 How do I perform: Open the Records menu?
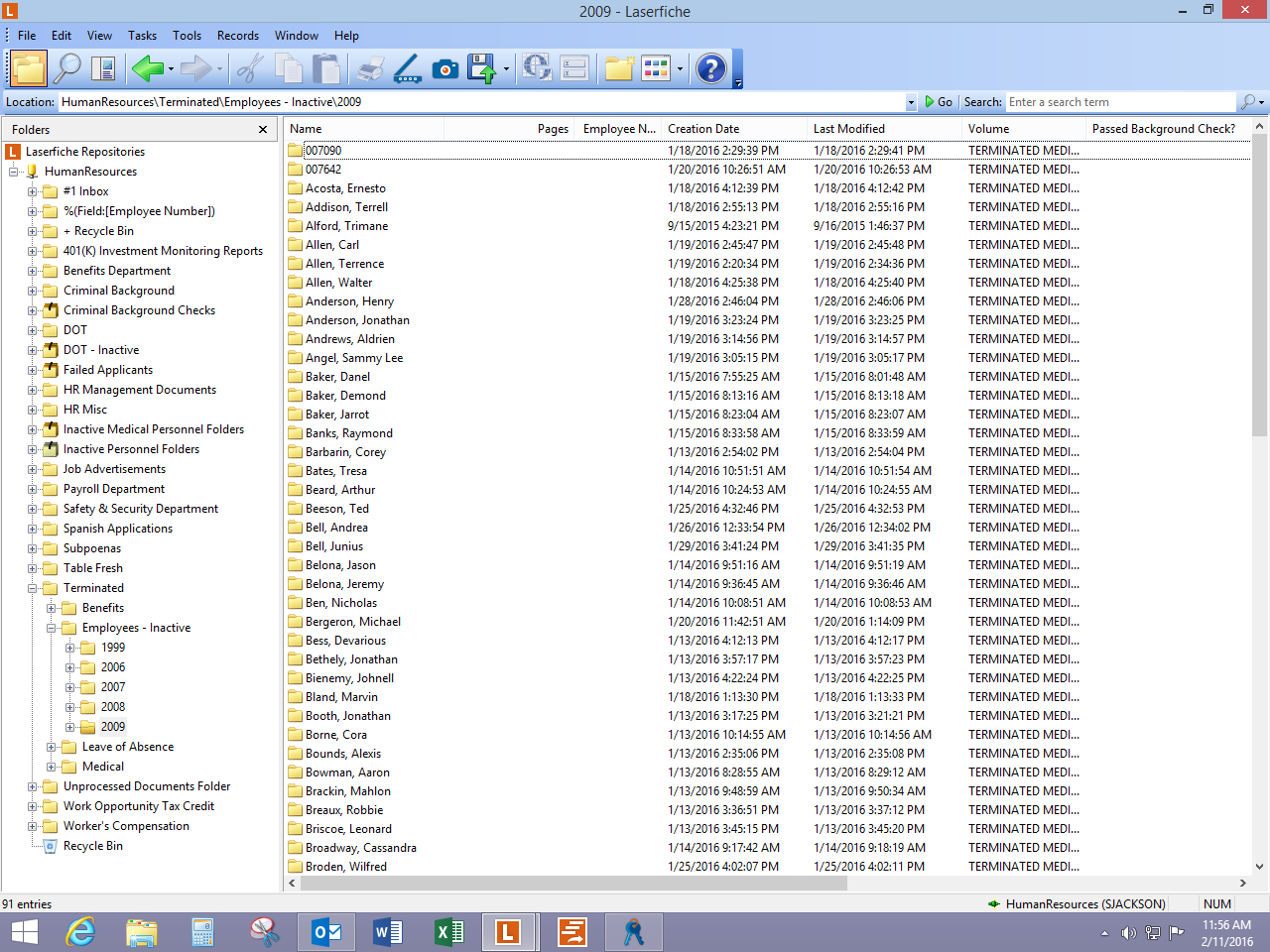237,36
